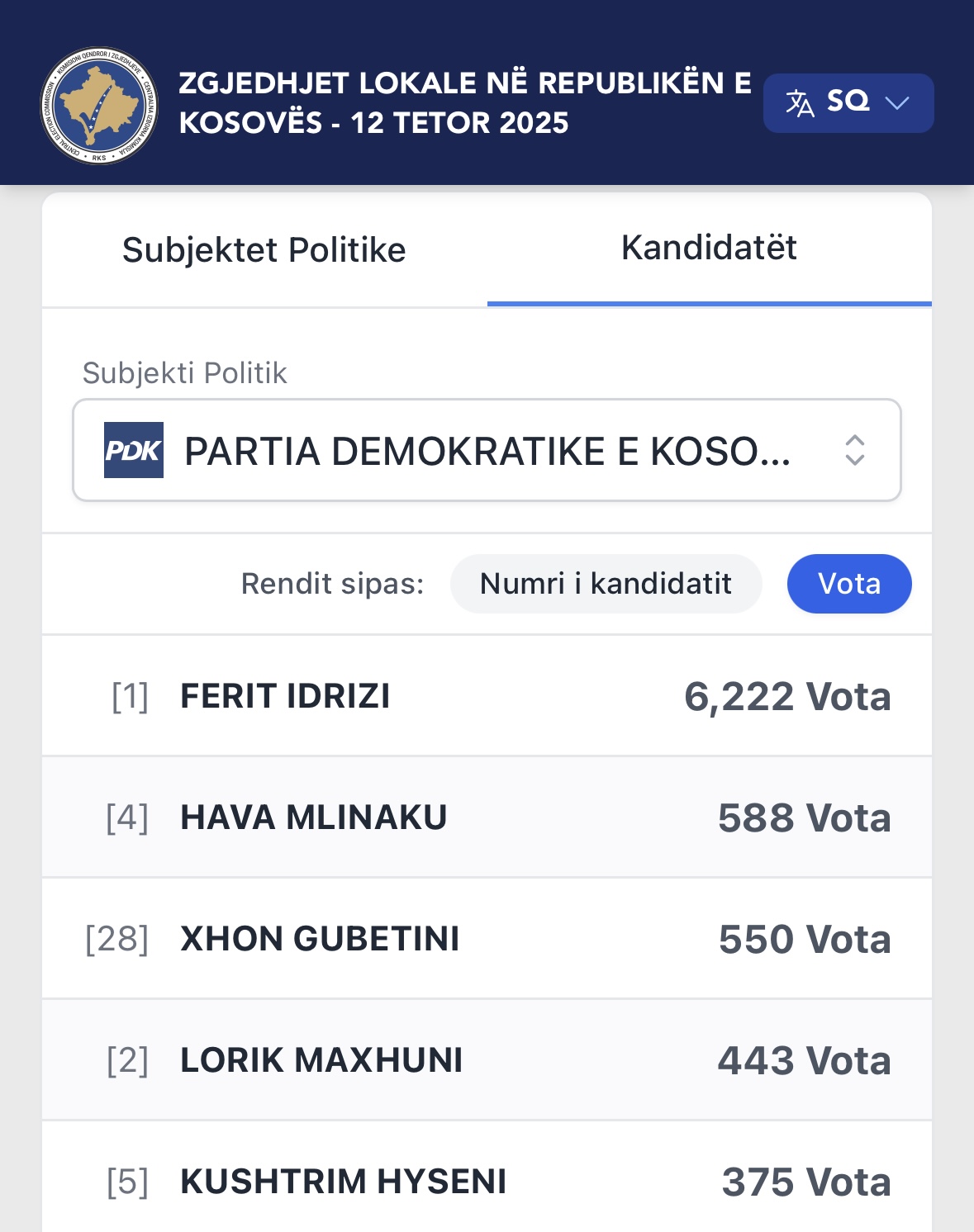Select candidate Hava Mlinaku row
This screenshot has height=1232, width=974.
[487, 817]
